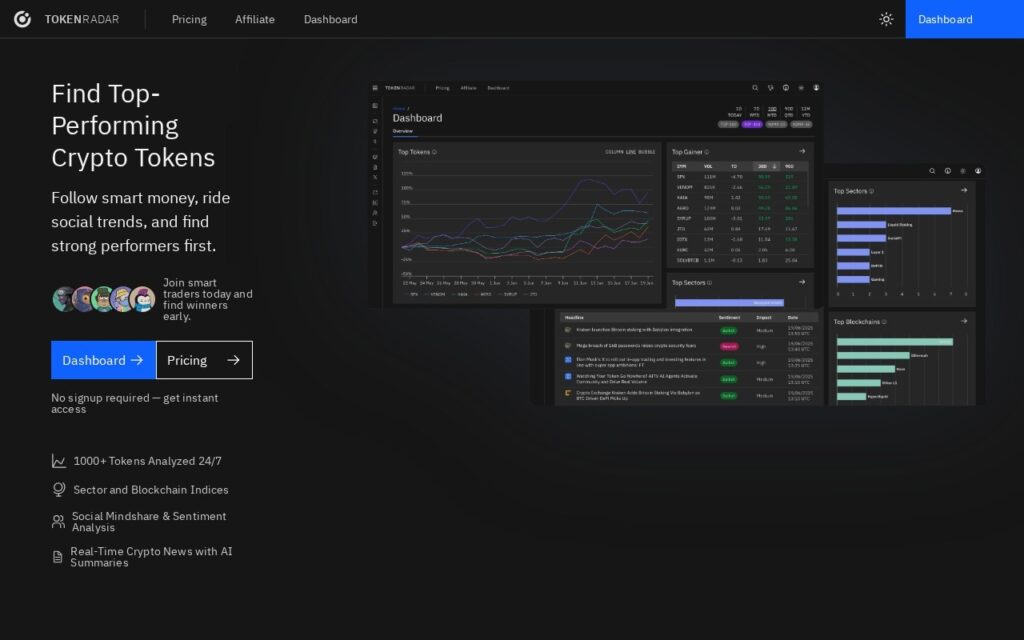Image resolution: width=1024 pixels, height=640 pixels.
Task: Click the icon beside Sector and Blockchain Indices
Action: 59,490
